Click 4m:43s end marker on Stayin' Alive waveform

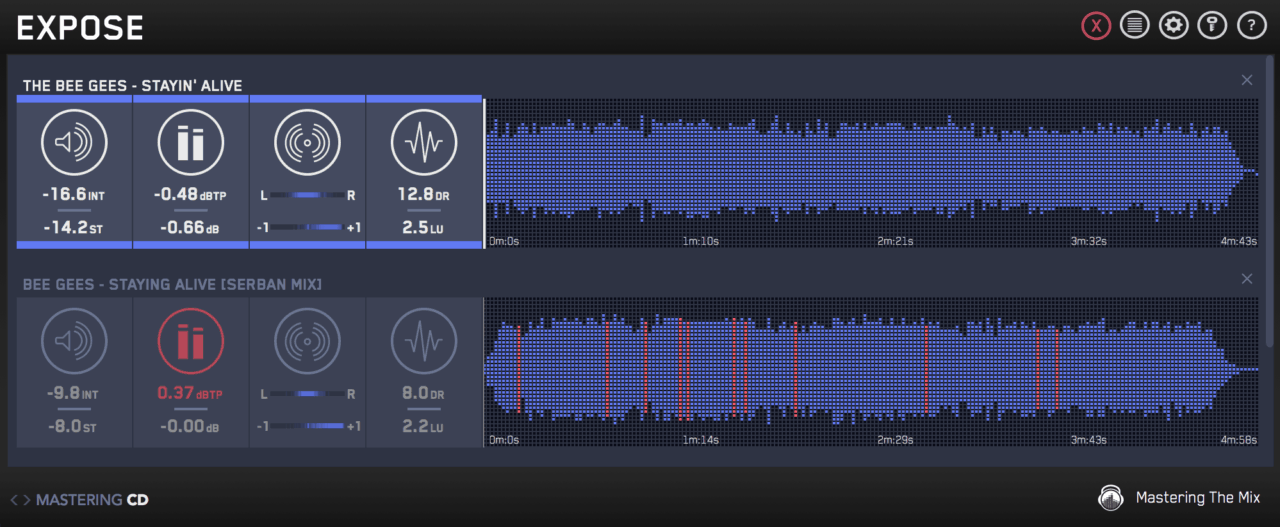(x=1237, y=241)
